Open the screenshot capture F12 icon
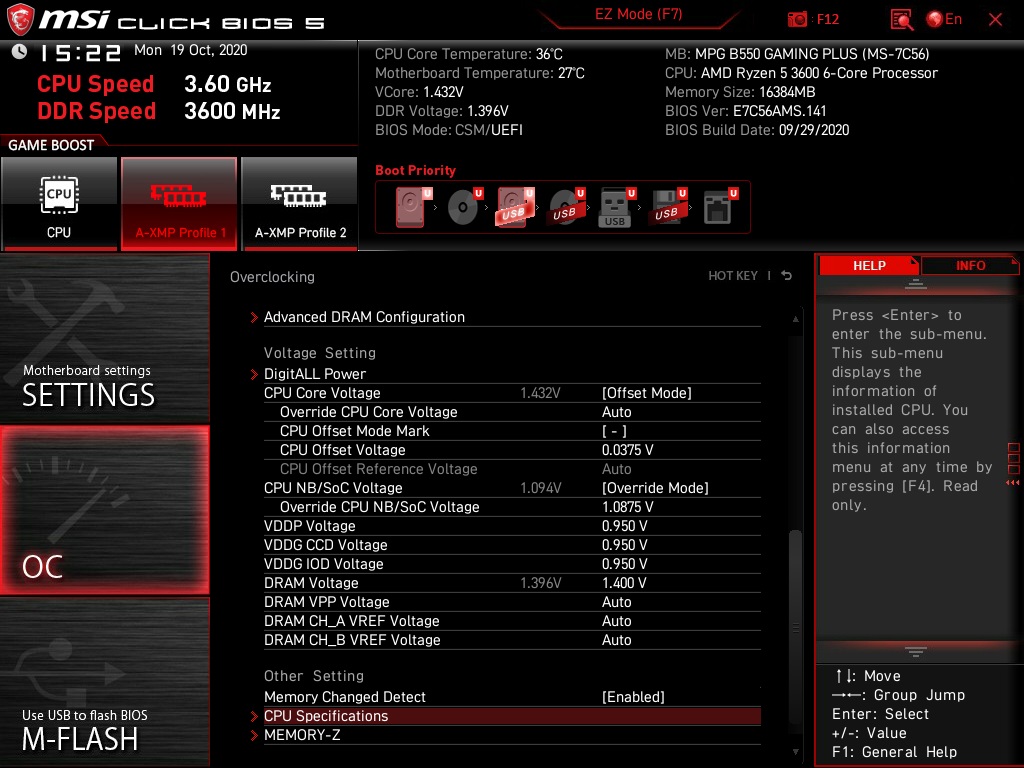 pyautogui.click(x=798, y=19)
